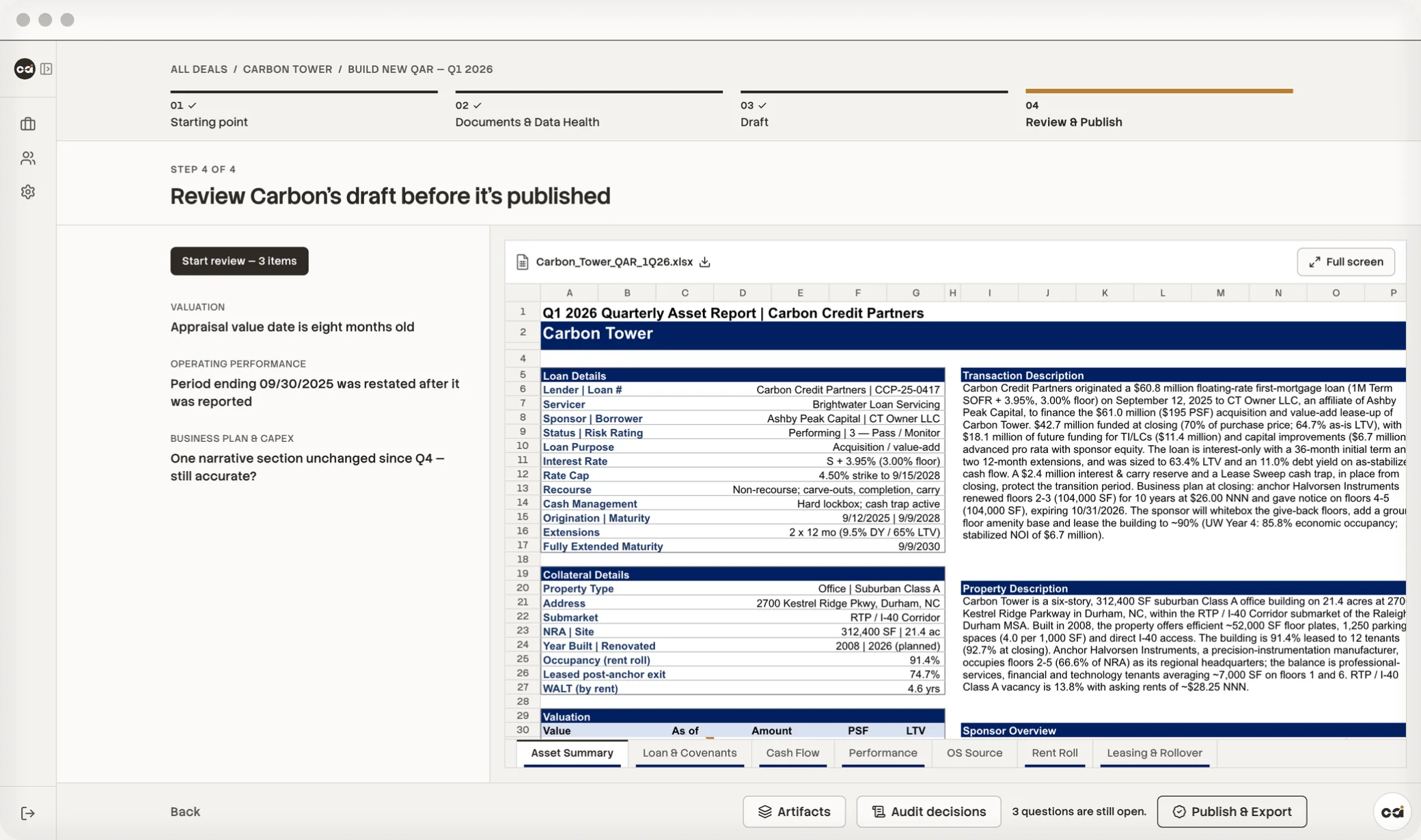Click Start review – 3 items
The width and height of the screenshot is (1421, 840).
pos(239,261)
